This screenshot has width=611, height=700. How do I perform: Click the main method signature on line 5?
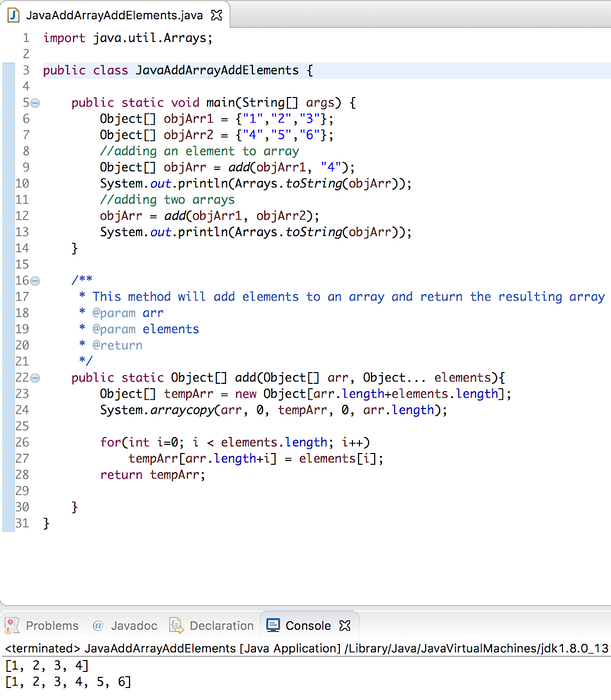(213, 103)
